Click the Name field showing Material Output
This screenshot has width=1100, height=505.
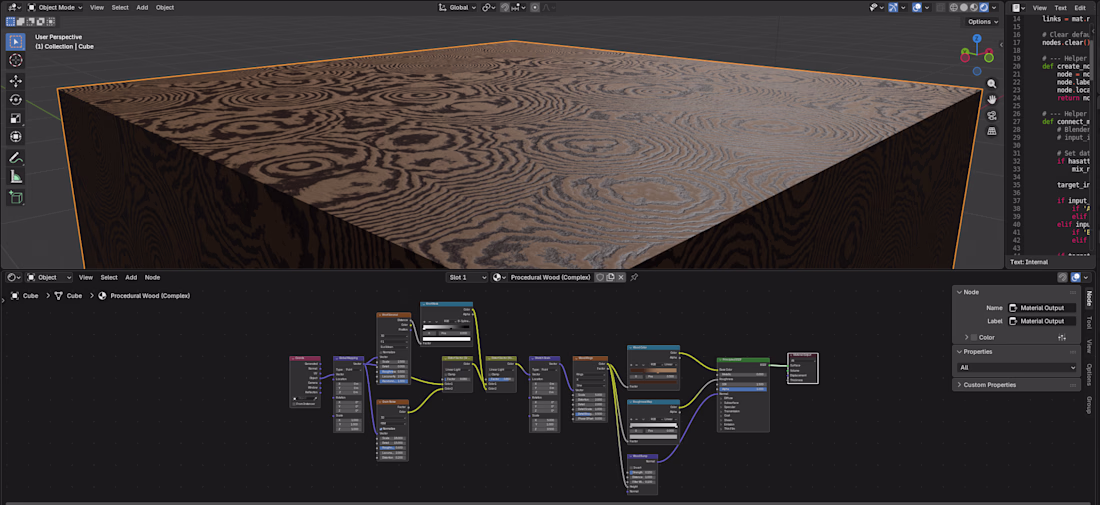(1042, 308)
